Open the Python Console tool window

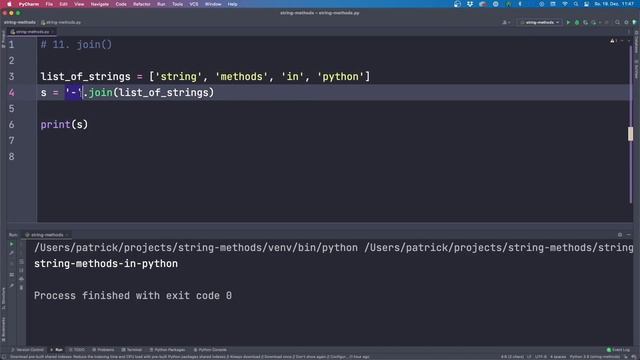(x=210, y=350)
